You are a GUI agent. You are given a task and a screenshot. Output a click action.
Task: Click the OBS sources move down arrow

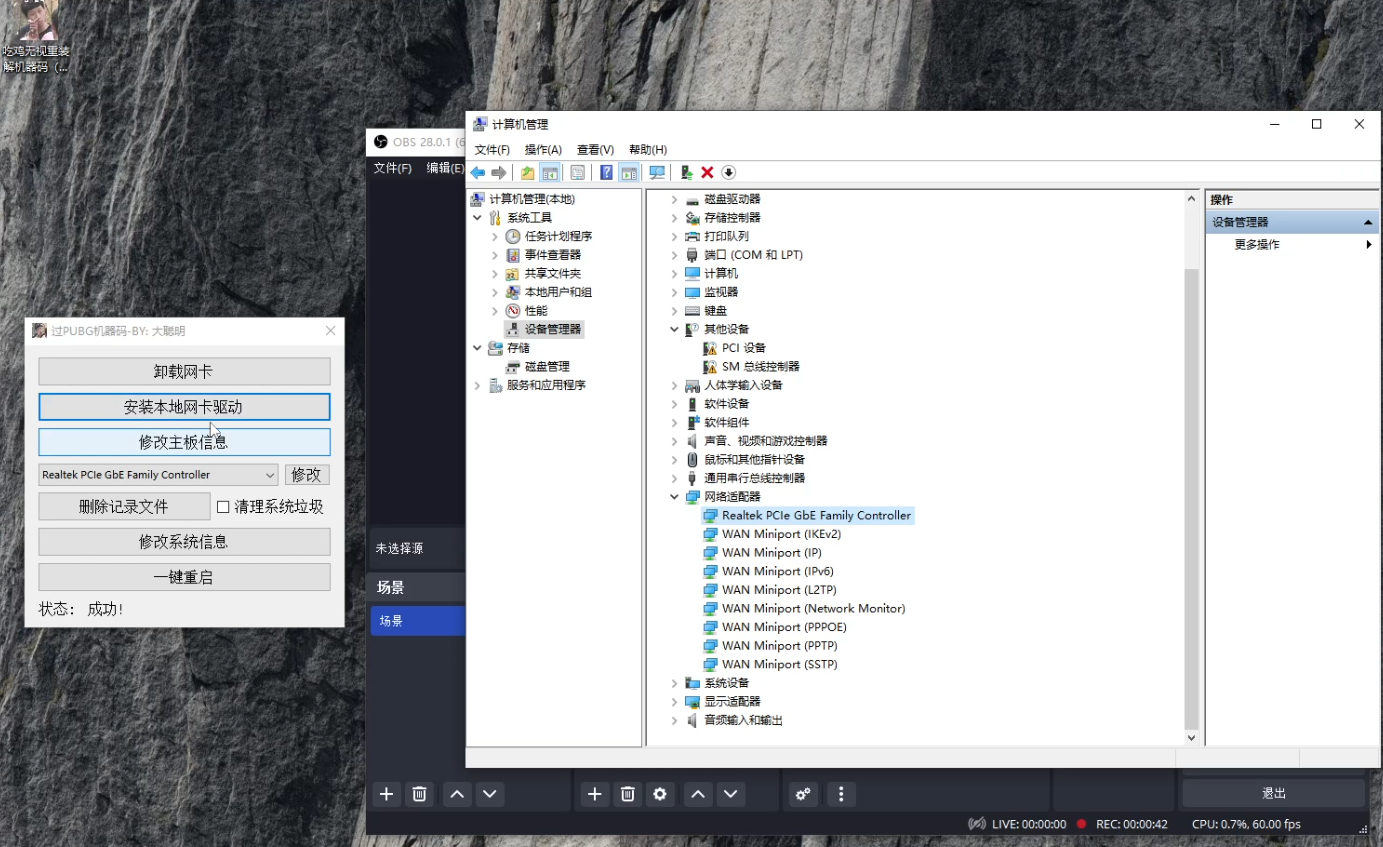coord(731,794)
